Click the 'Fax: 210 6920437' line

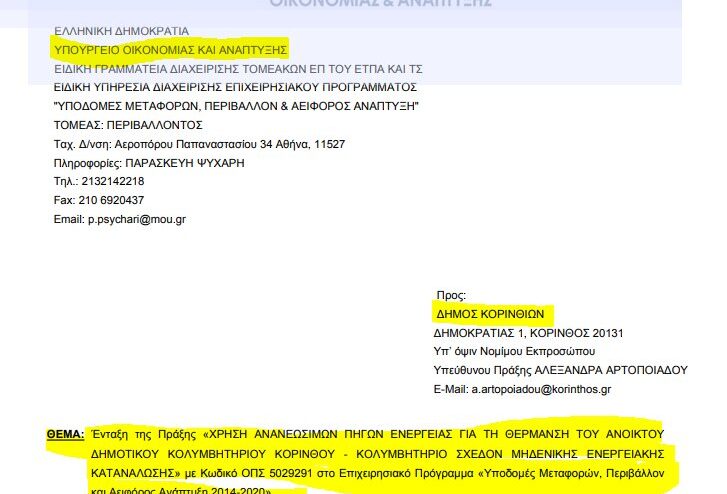[99, 200]
